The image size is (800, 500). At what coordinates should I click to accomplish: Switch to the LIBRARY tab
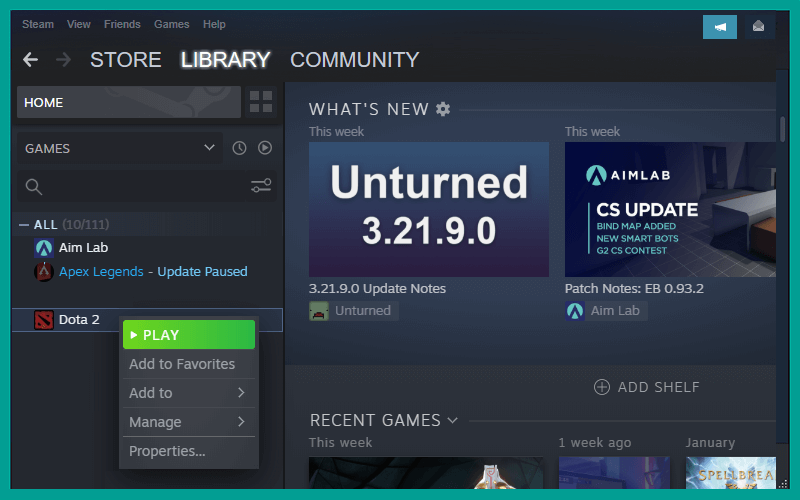[226, 60]
